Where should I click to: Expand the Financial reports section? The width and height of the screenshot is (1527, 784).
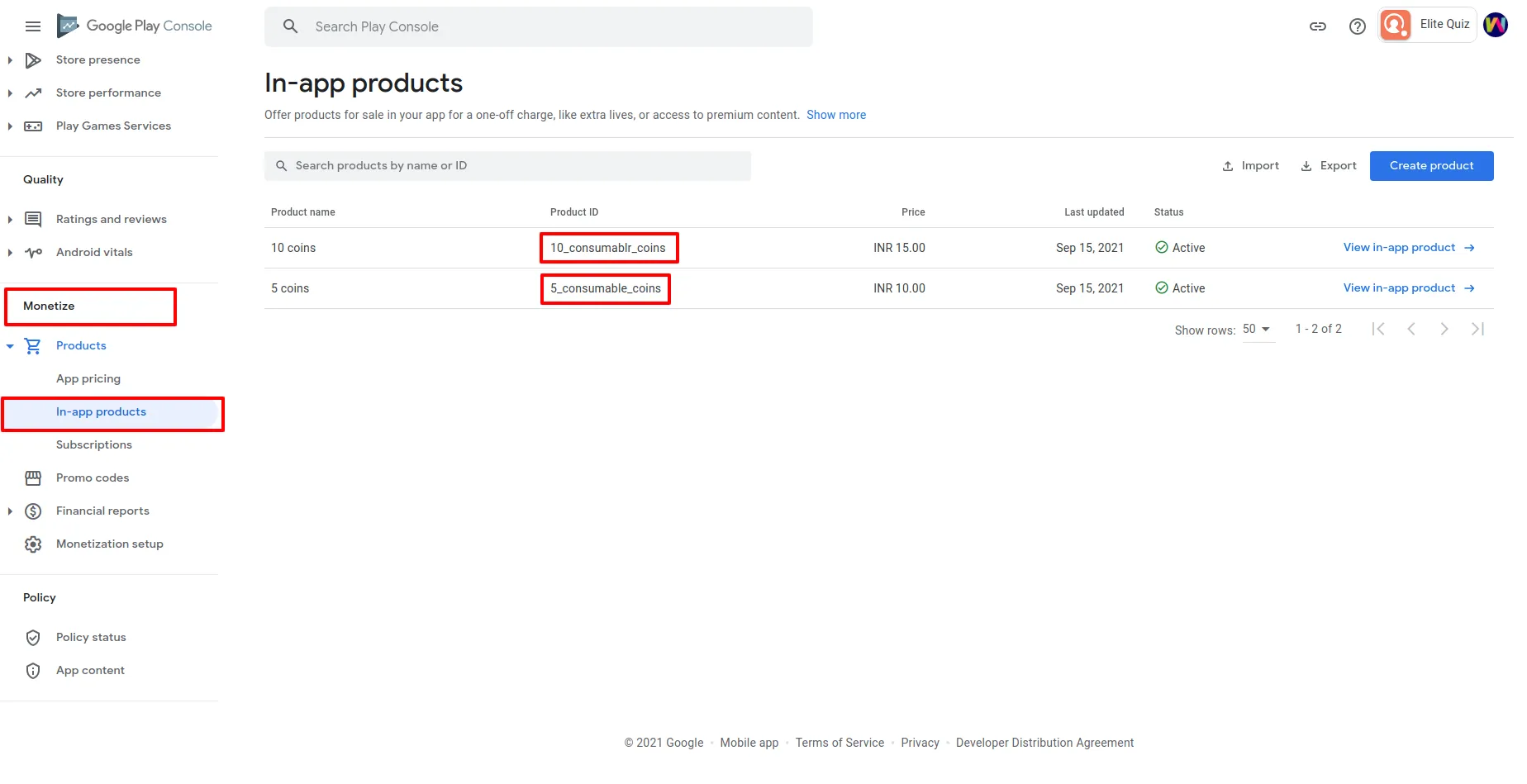click(x=9, y=511)
